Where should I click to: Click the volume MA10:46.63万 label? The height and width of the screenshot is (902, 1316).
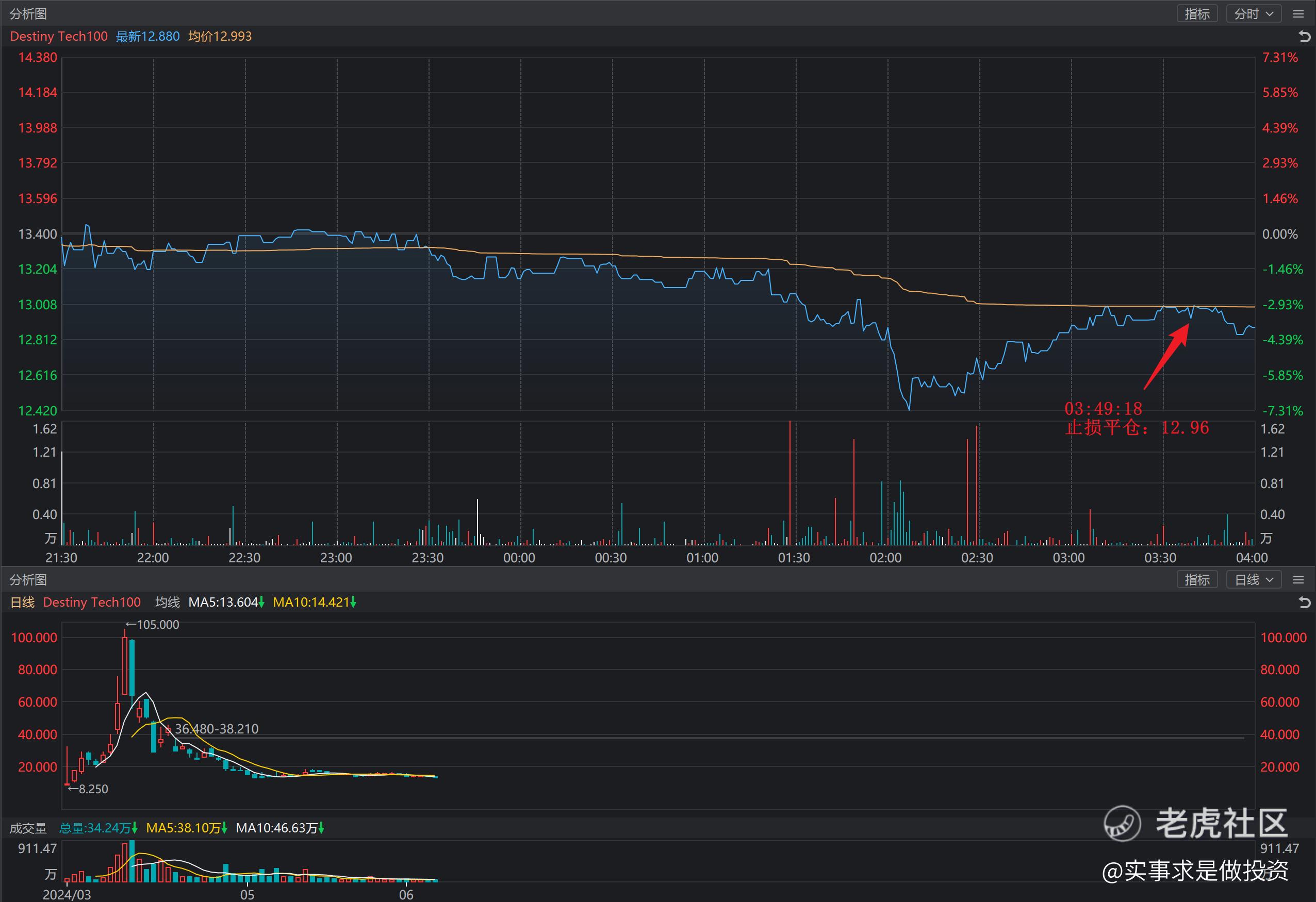pos(281,828)
